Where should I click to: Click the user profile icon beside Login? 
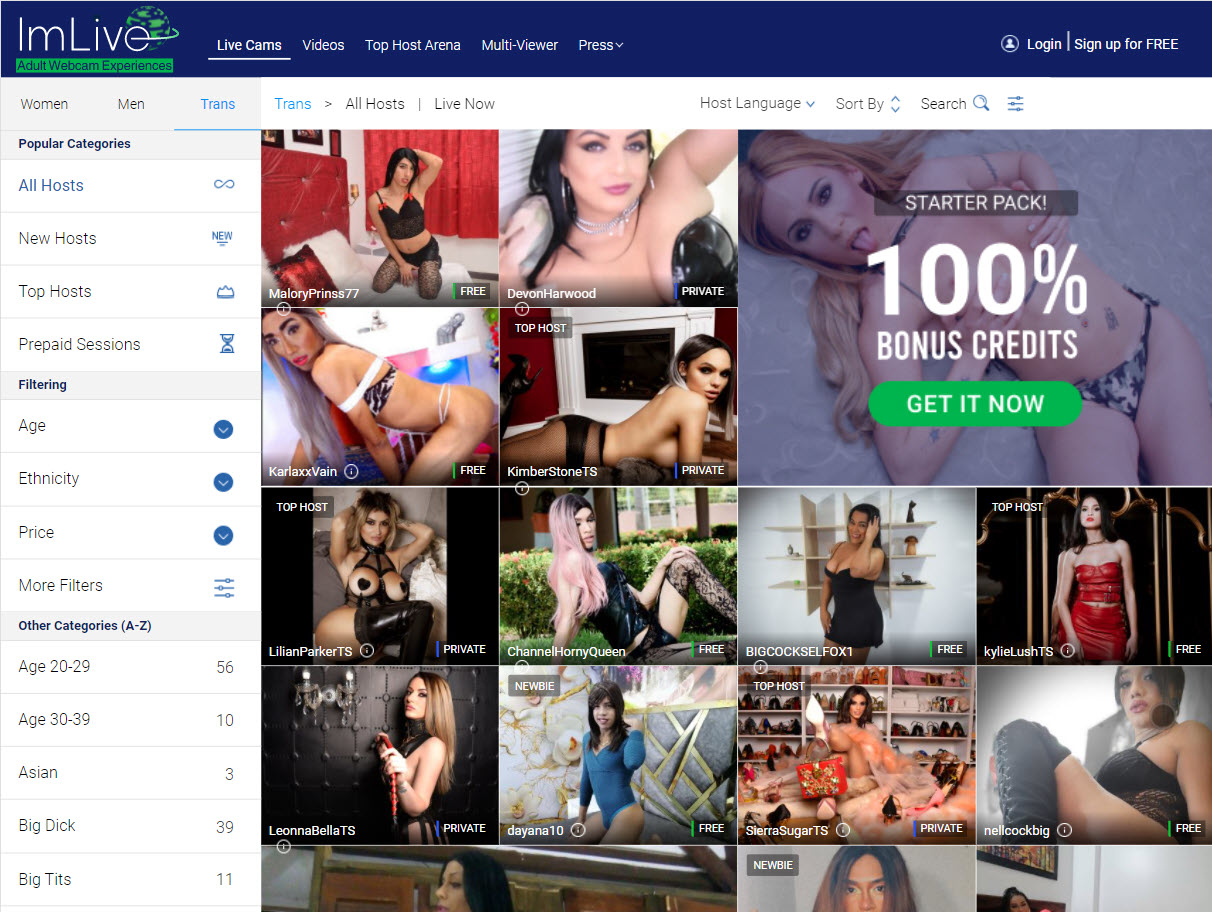point(1010,44)
